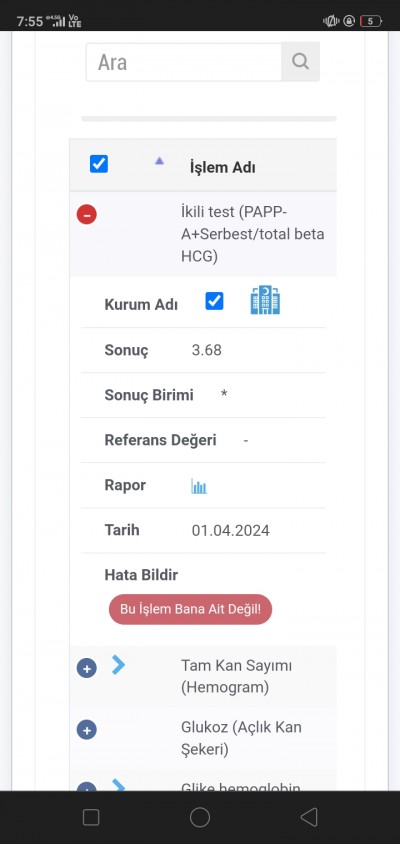Expand Tam Kan Sayımı with plus button
This screenshot has height=844, width=400.
point(87,668)
